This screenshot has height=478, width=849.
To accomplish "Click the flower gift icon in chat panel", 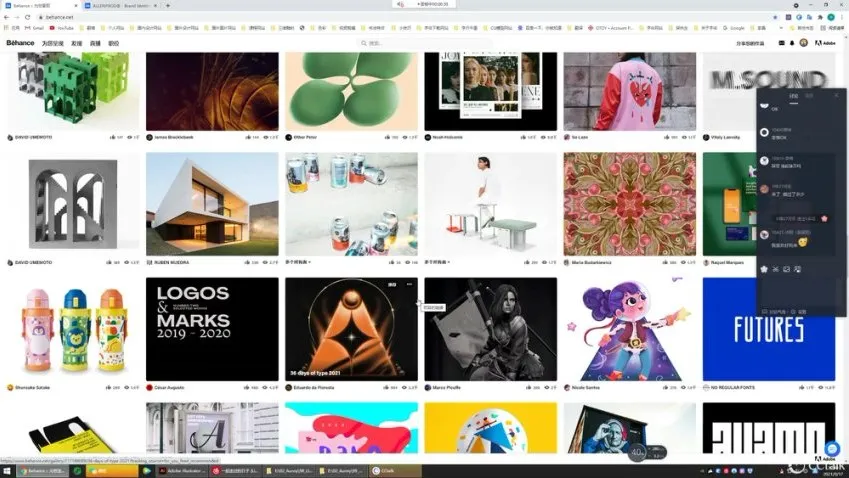I will pyautogui.click(x=764, y=269).
